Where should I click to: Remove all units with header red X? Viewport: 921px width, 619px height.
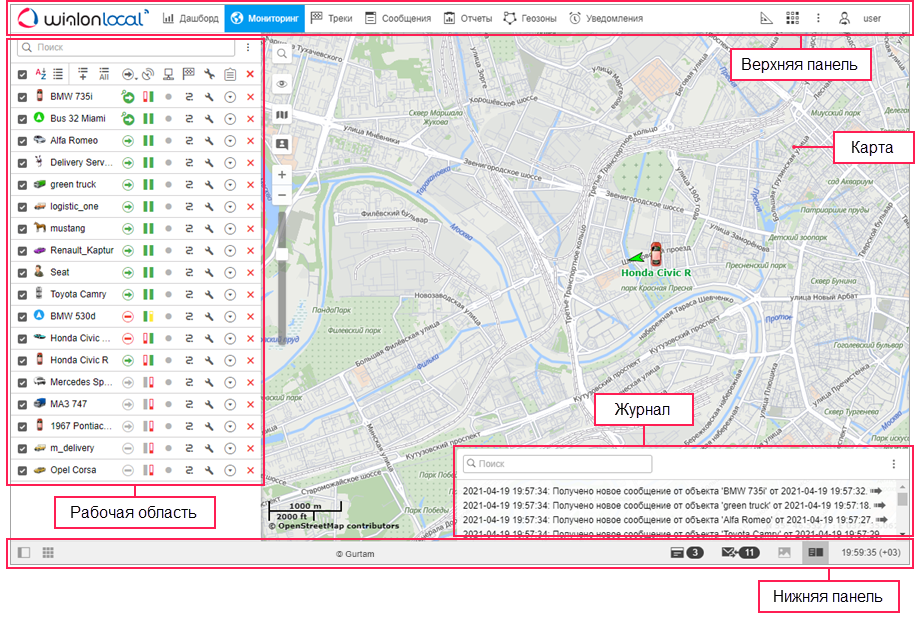250,74
